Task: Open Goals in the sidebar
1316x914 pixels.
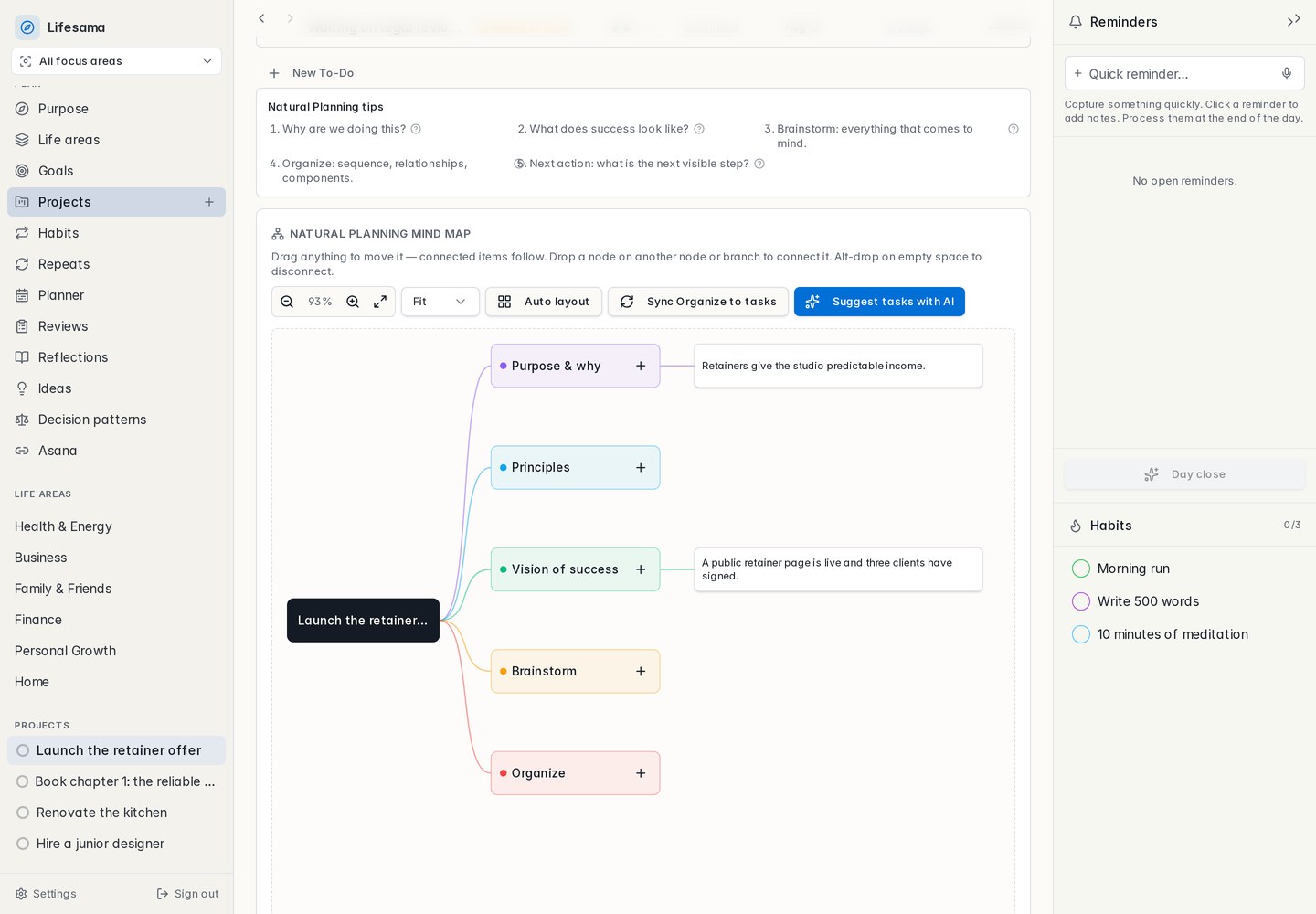Action: pos(116,171)
